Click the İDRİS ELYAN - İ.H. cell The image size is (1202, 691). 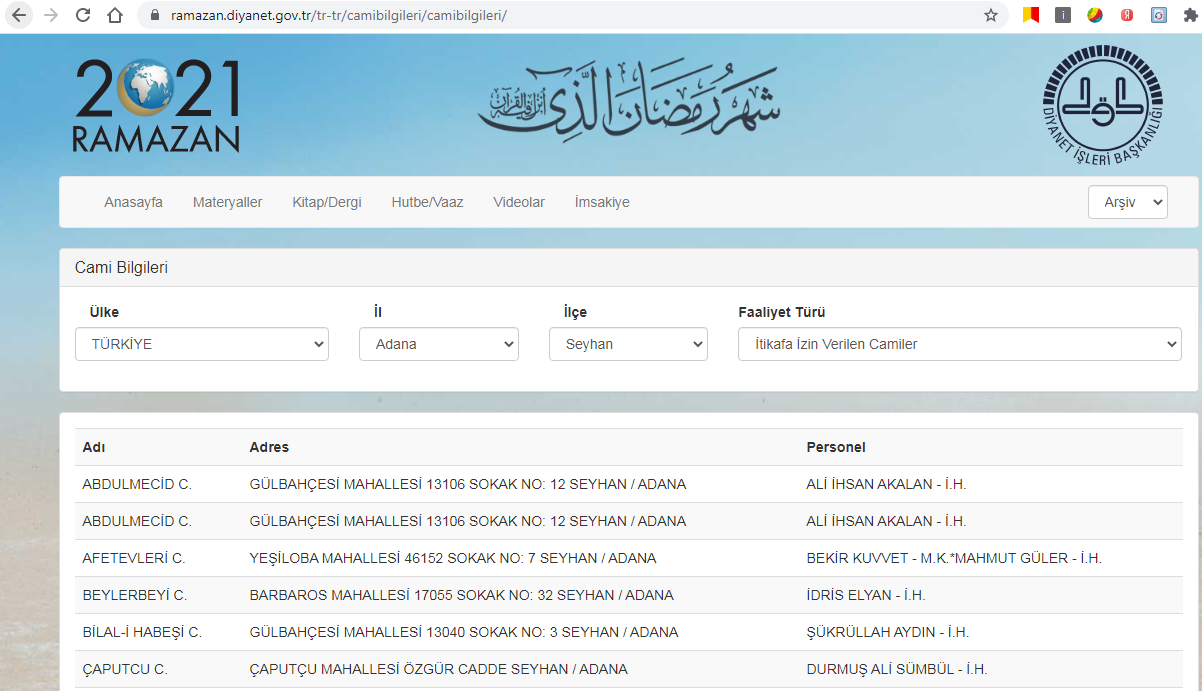coord(866,595)
